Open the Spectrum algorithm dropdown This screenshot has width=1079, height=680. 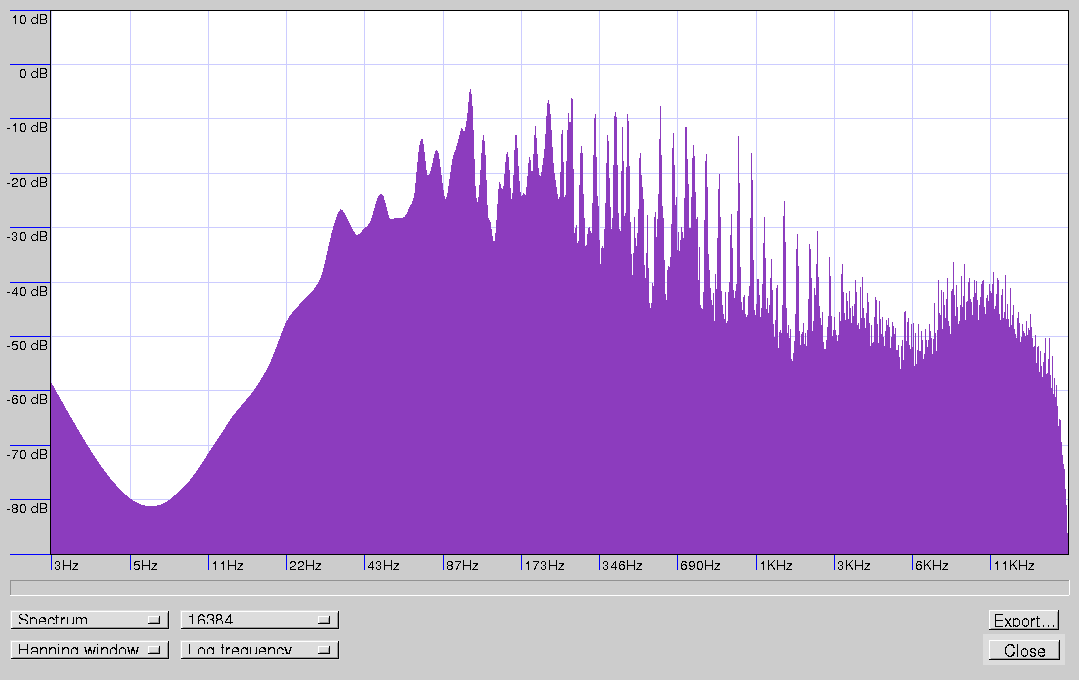tap(89, 620)
